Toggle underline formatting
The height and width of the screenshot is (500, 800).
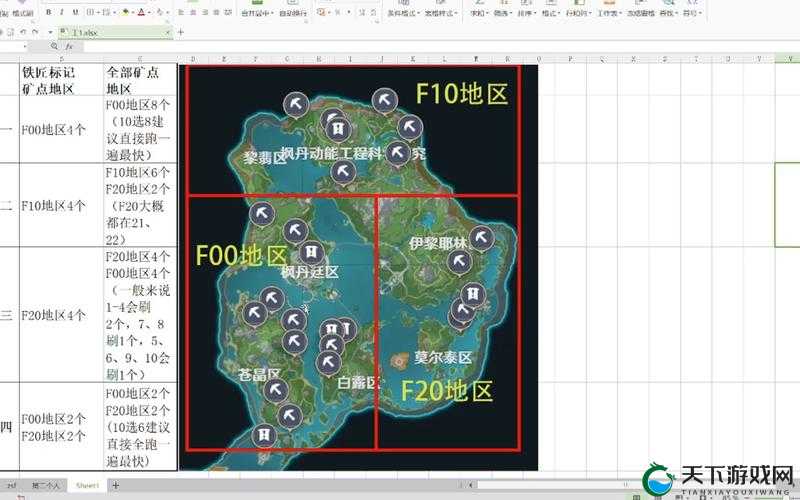(76, 12)
